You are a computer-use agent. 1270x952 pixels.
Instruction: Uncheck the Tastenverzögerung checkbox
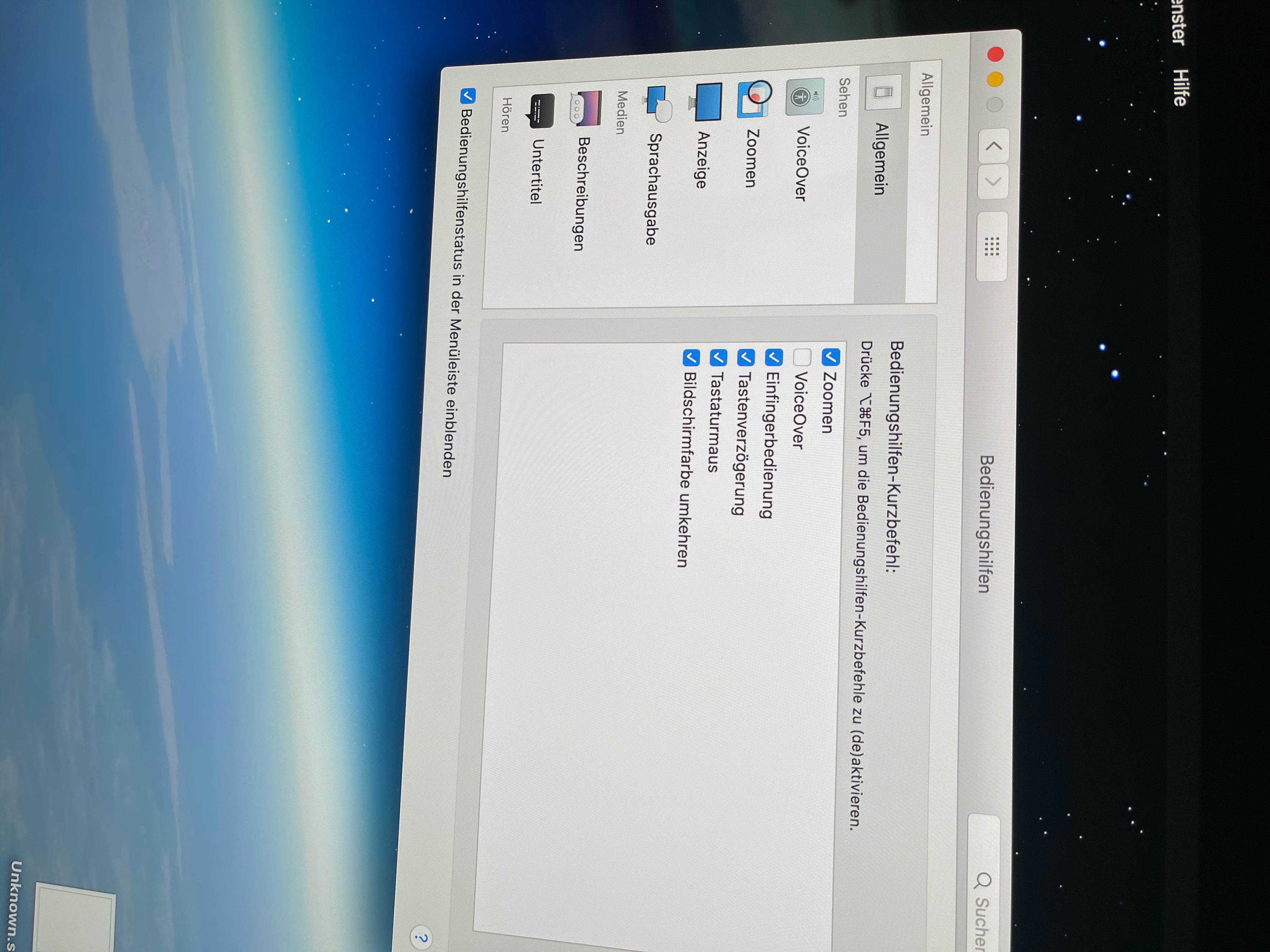coord(746,358)
